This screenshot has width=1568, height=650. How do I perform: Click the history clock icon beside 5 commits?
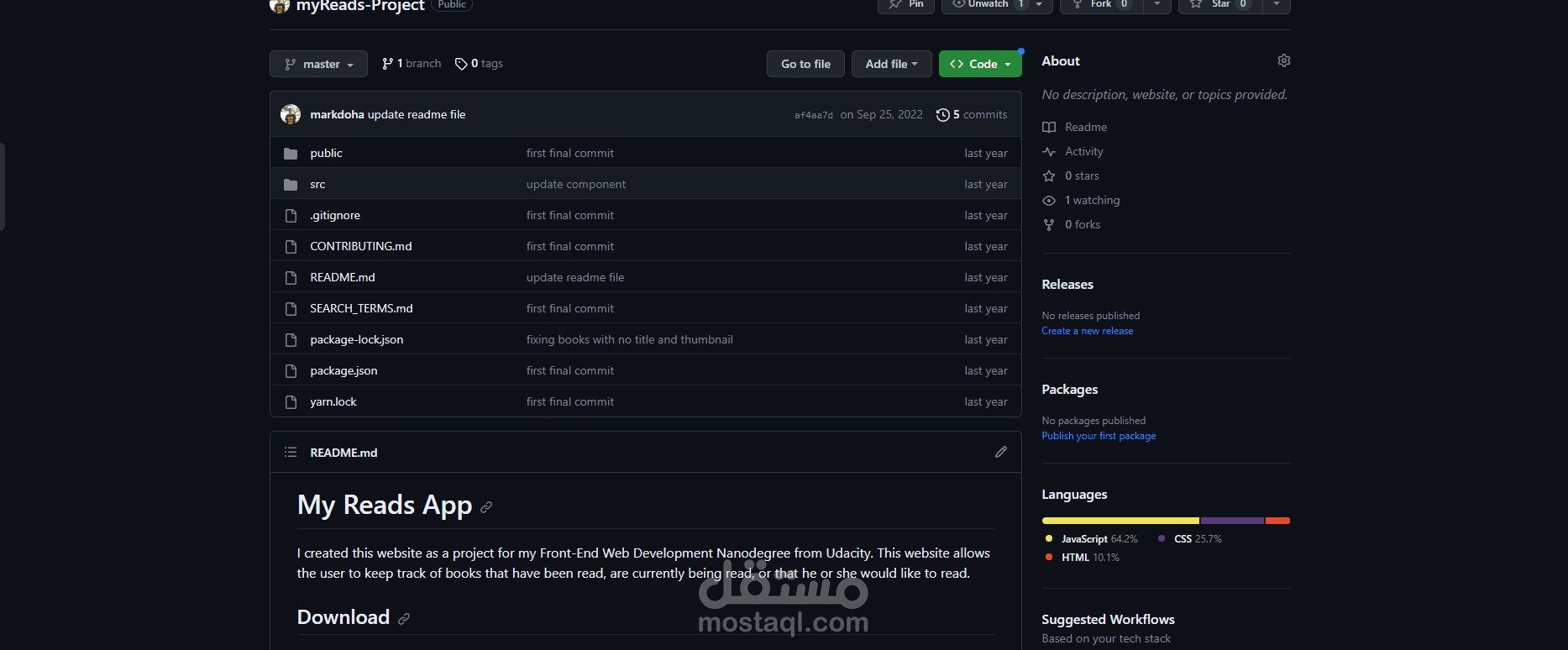pyautogui.click(x=943, y=115)
